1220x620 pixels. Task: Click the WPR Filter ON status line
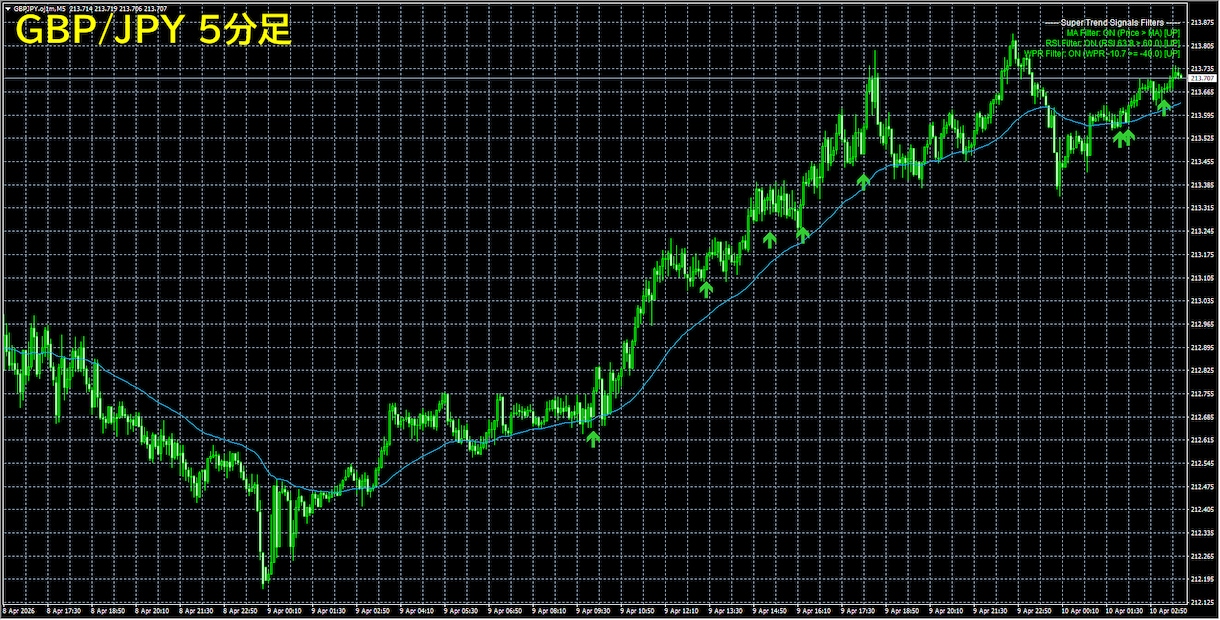(1103, 54)
